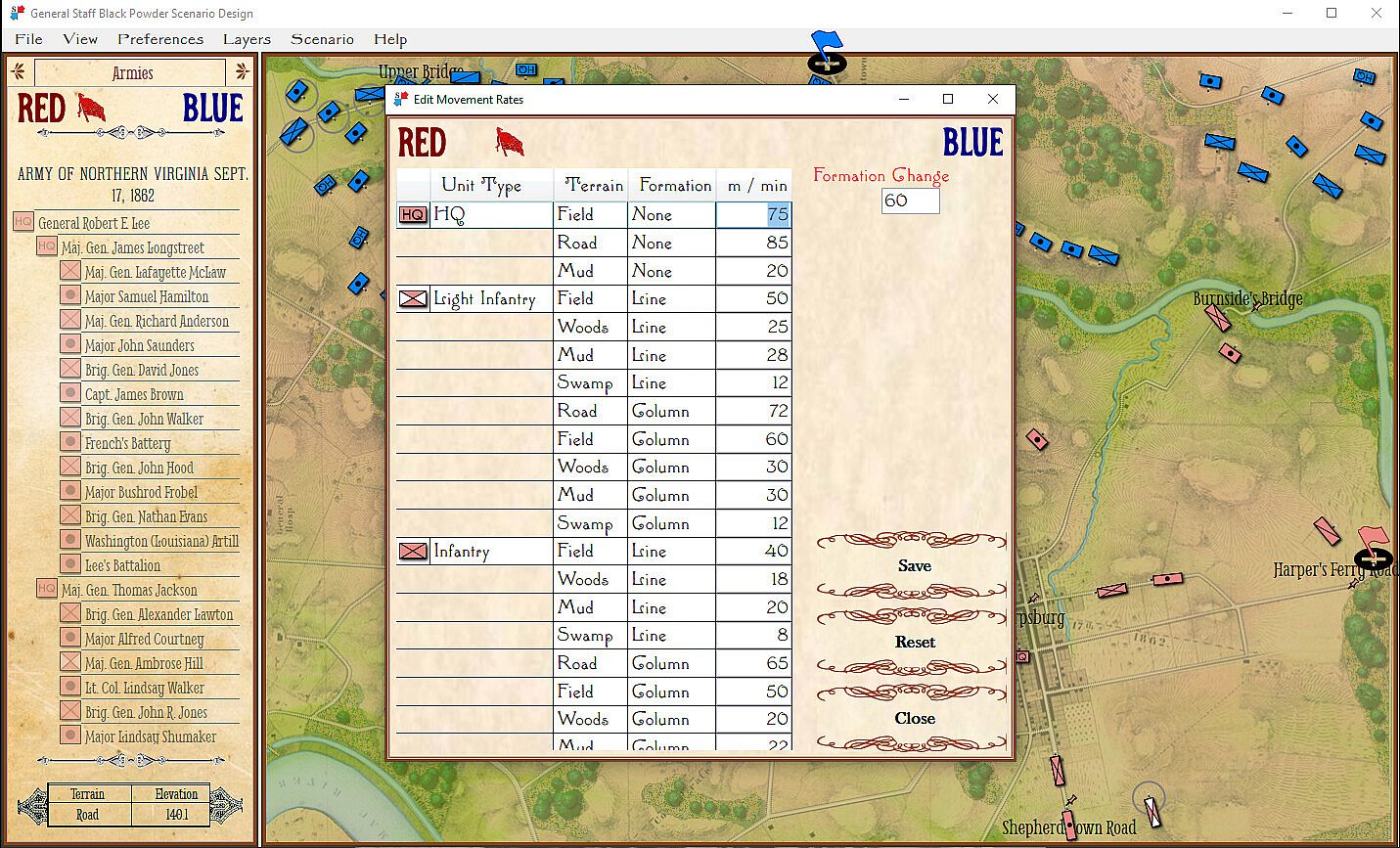Image resolution: width=1400 pixels, height=848 pixels.
Task: Click the infantry icon beside Brig. Gen. John Walker
Action: click(x=70, y=418)
